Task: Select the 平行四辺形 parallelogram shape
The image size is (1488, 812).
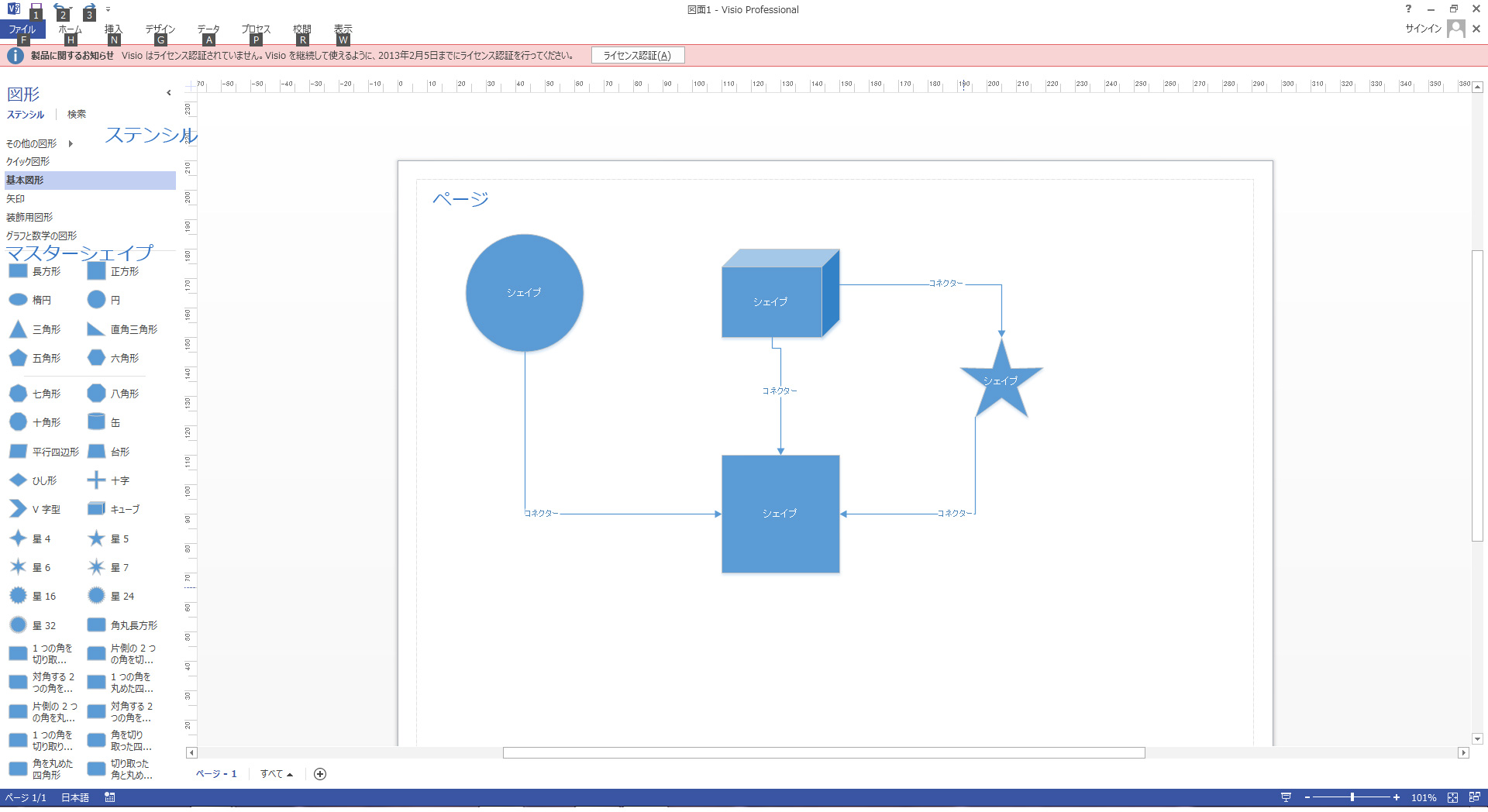Action: 43,452
